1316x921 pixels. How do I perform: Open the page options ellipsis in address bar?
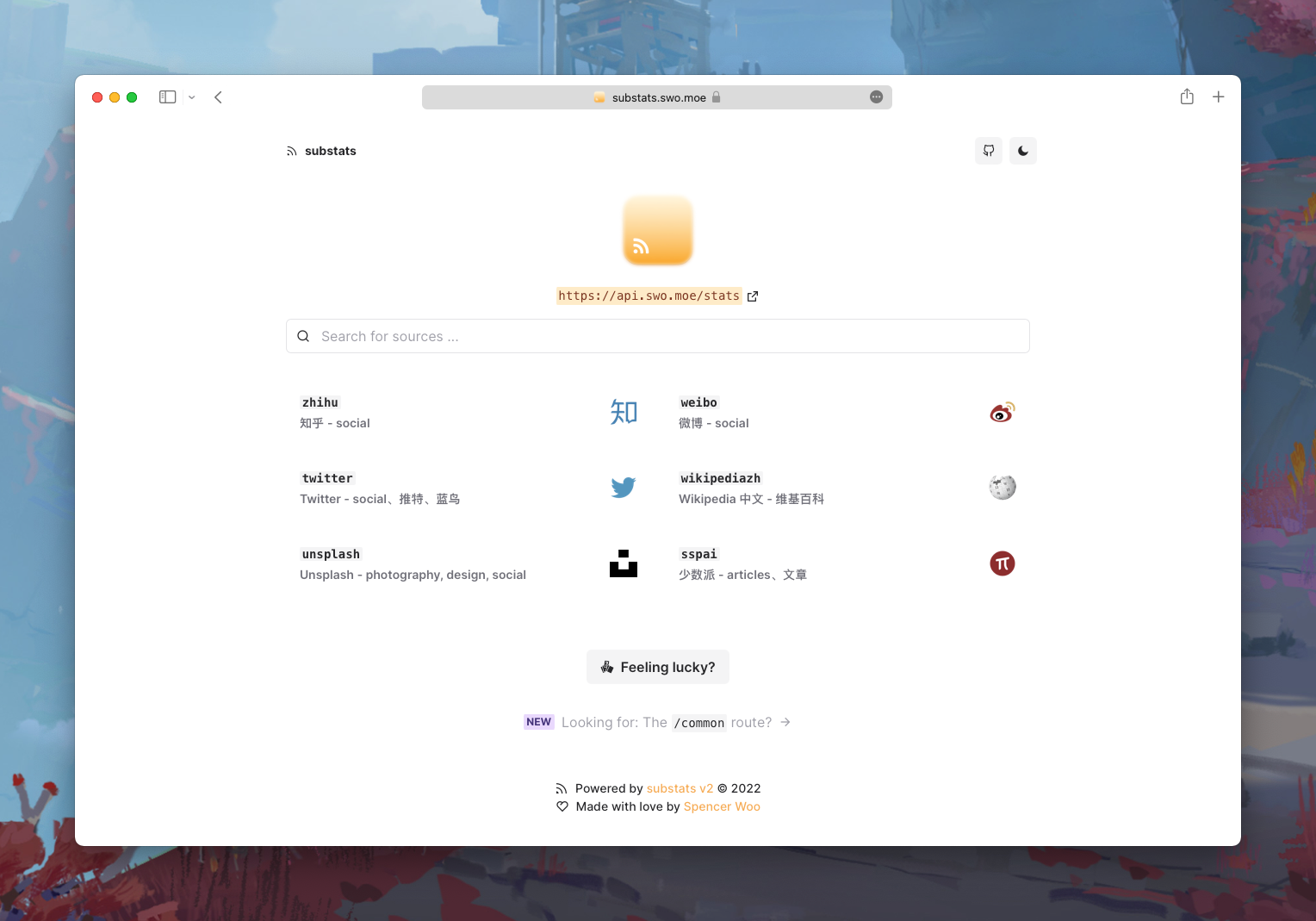[877, 97]
